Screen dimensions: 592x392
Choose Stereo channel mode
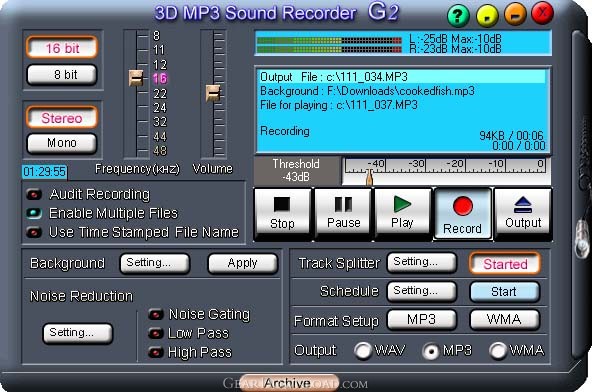62,118
